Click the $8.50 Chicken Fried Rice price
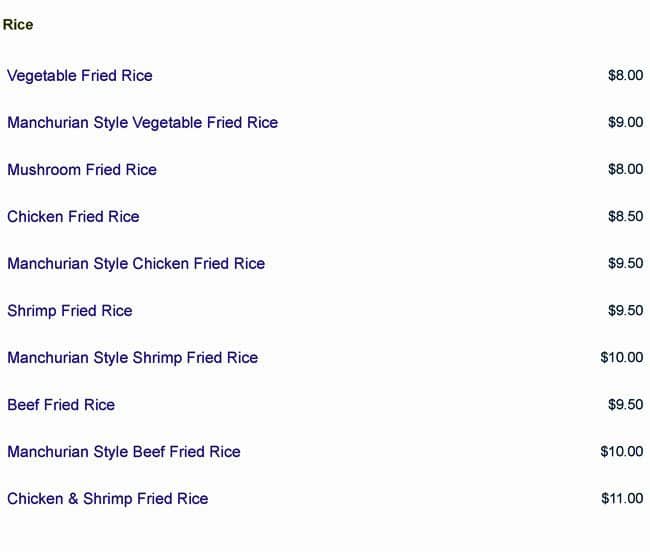This screenshot has height=552, width=650. (625, 216)
